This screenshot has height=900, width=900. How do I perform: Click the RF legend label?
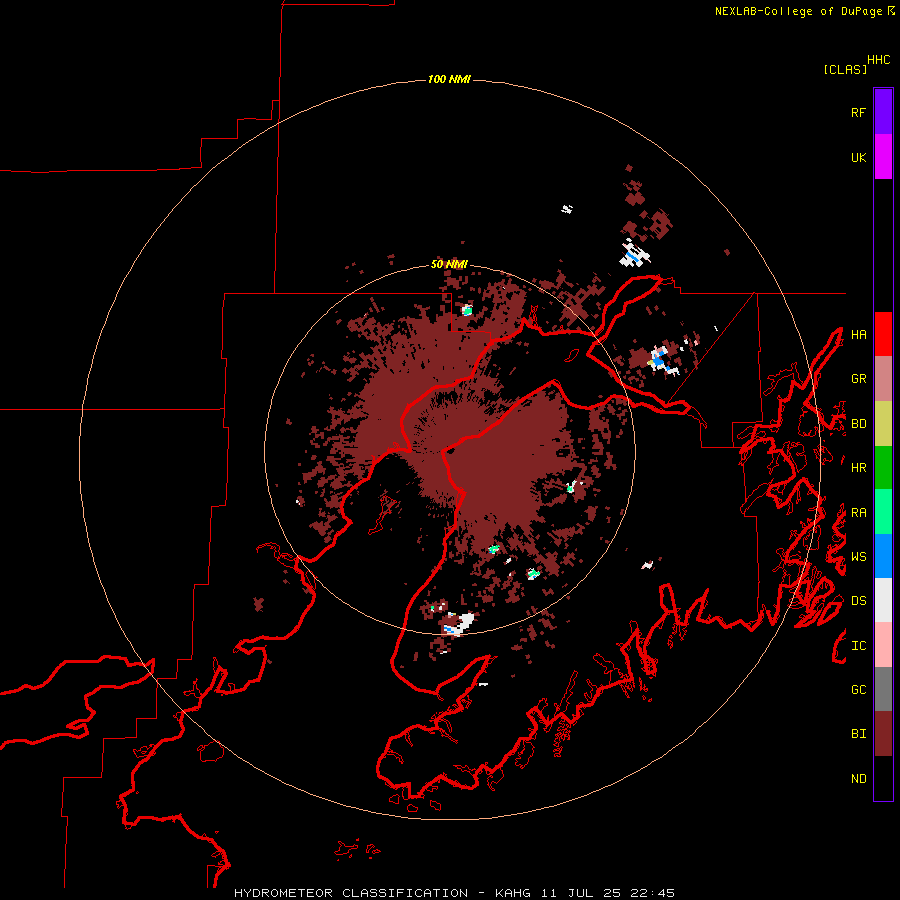(858, 112)
